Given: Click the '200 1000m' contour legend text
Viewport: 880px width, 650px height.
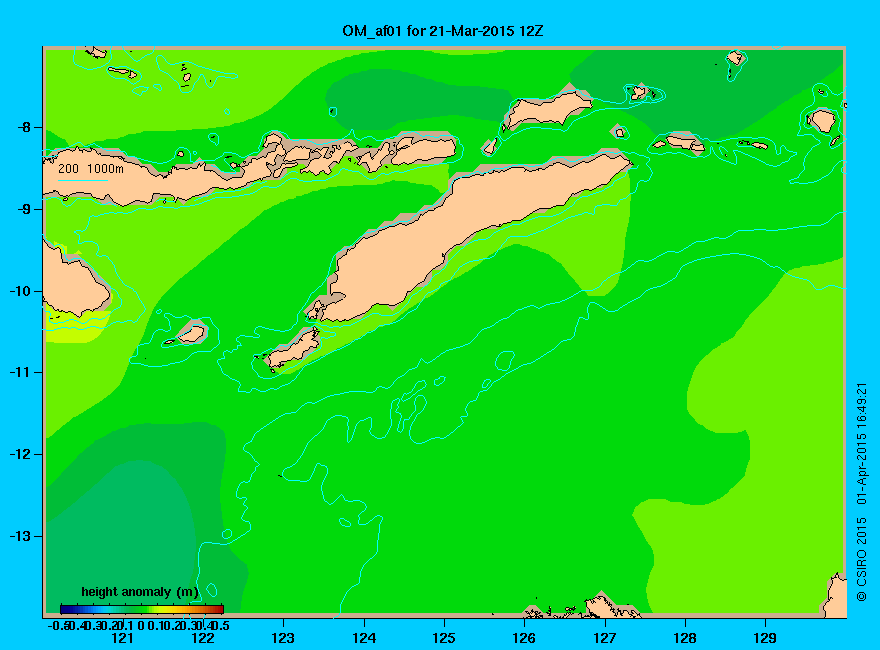Looking at the screenshot, I should click(x=91, y=168).
